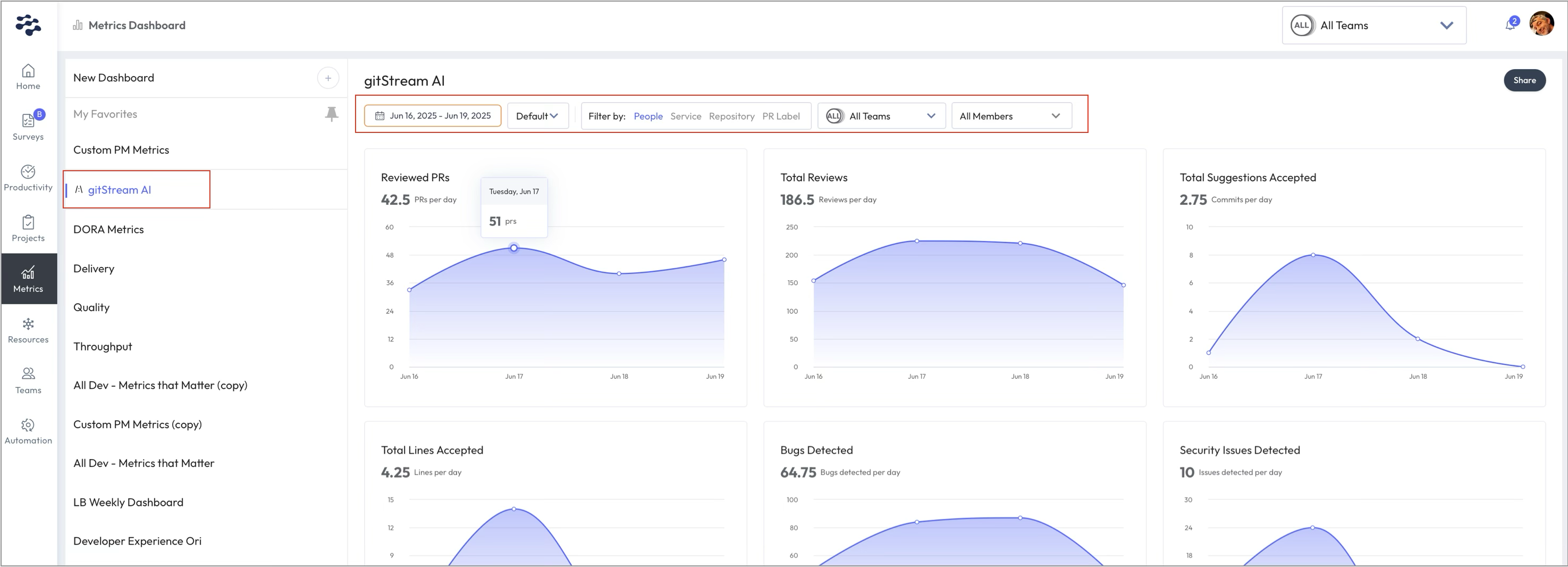The width and height of the screenshot is (1568, 567).
Task: Open the date range picker field
Action: (433, 116)
